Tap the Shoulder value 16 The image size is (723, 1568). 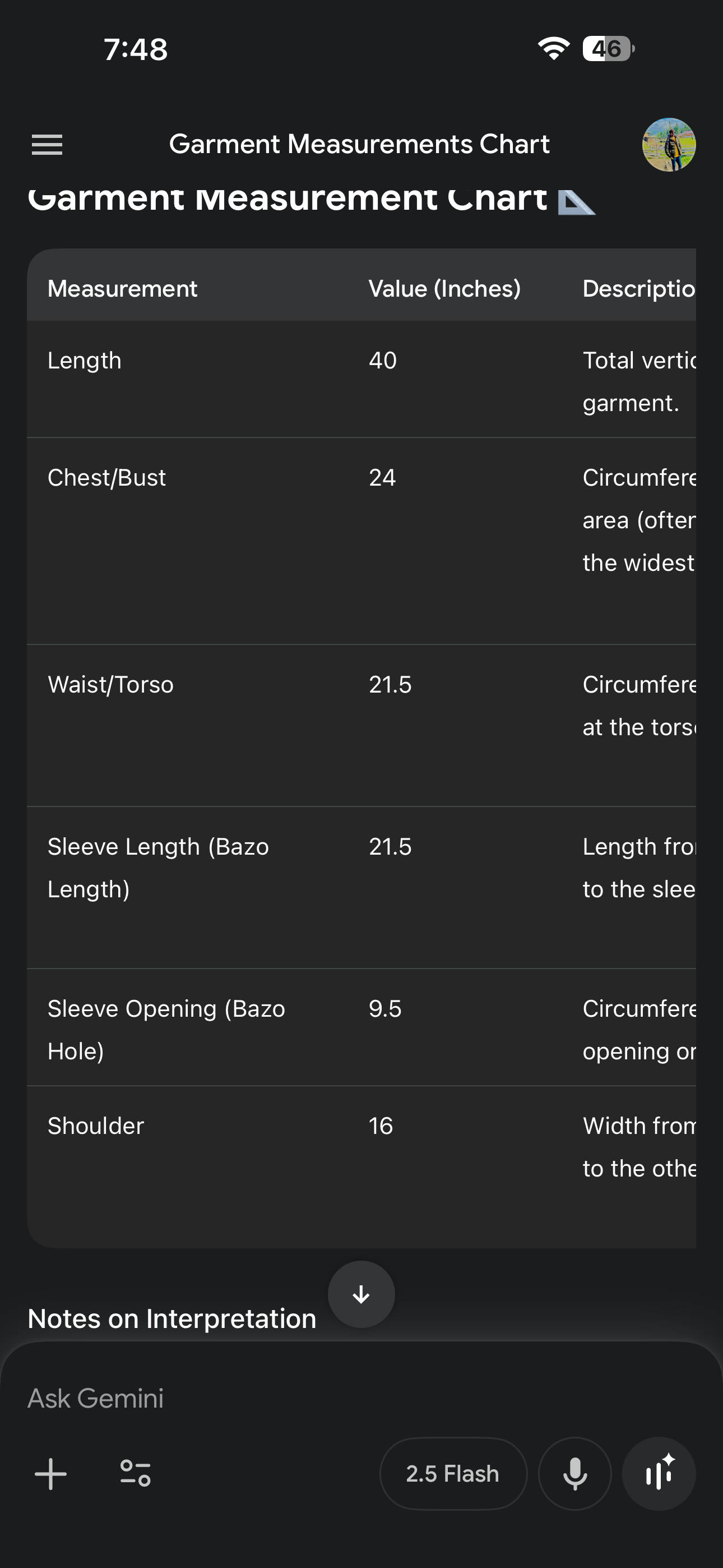pyautogui.click(x=381, y=1126)
